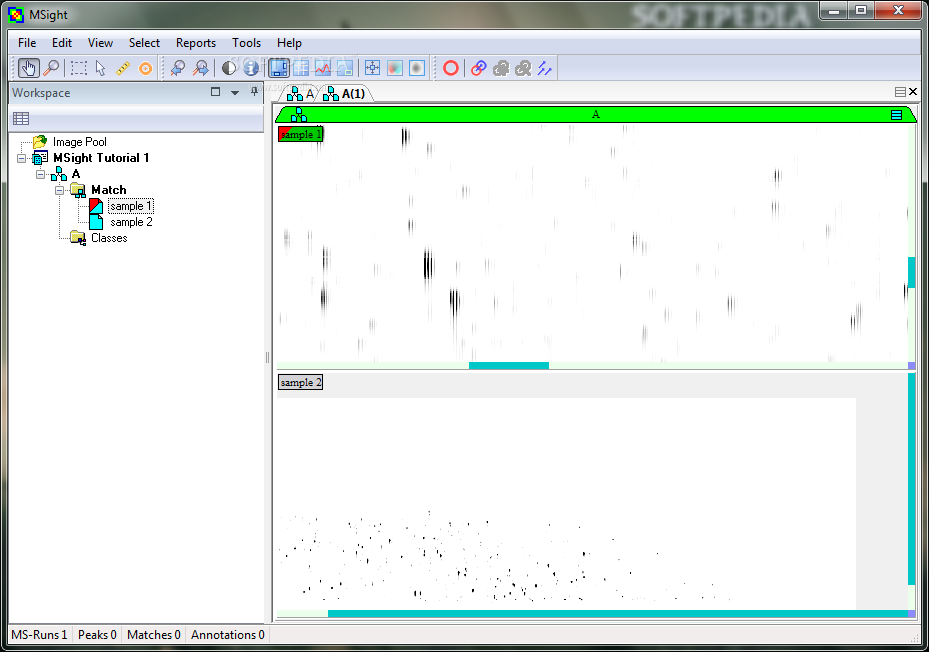
Task: Collapse the Match folder node
Action: pyautogui.click(x=59, y=190)
